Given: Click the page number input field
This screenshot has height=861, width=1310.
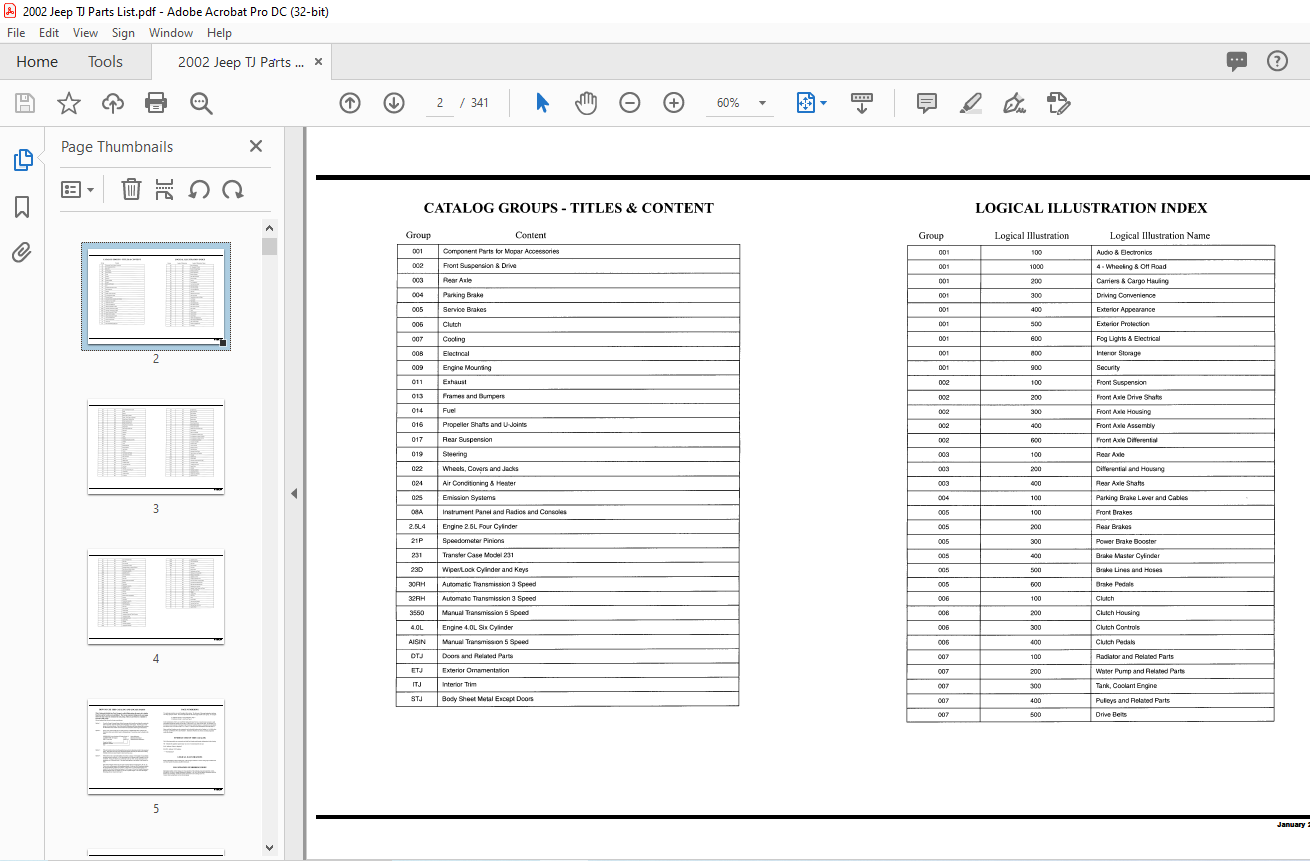Looking at the screenshot, I should (439, 103).
